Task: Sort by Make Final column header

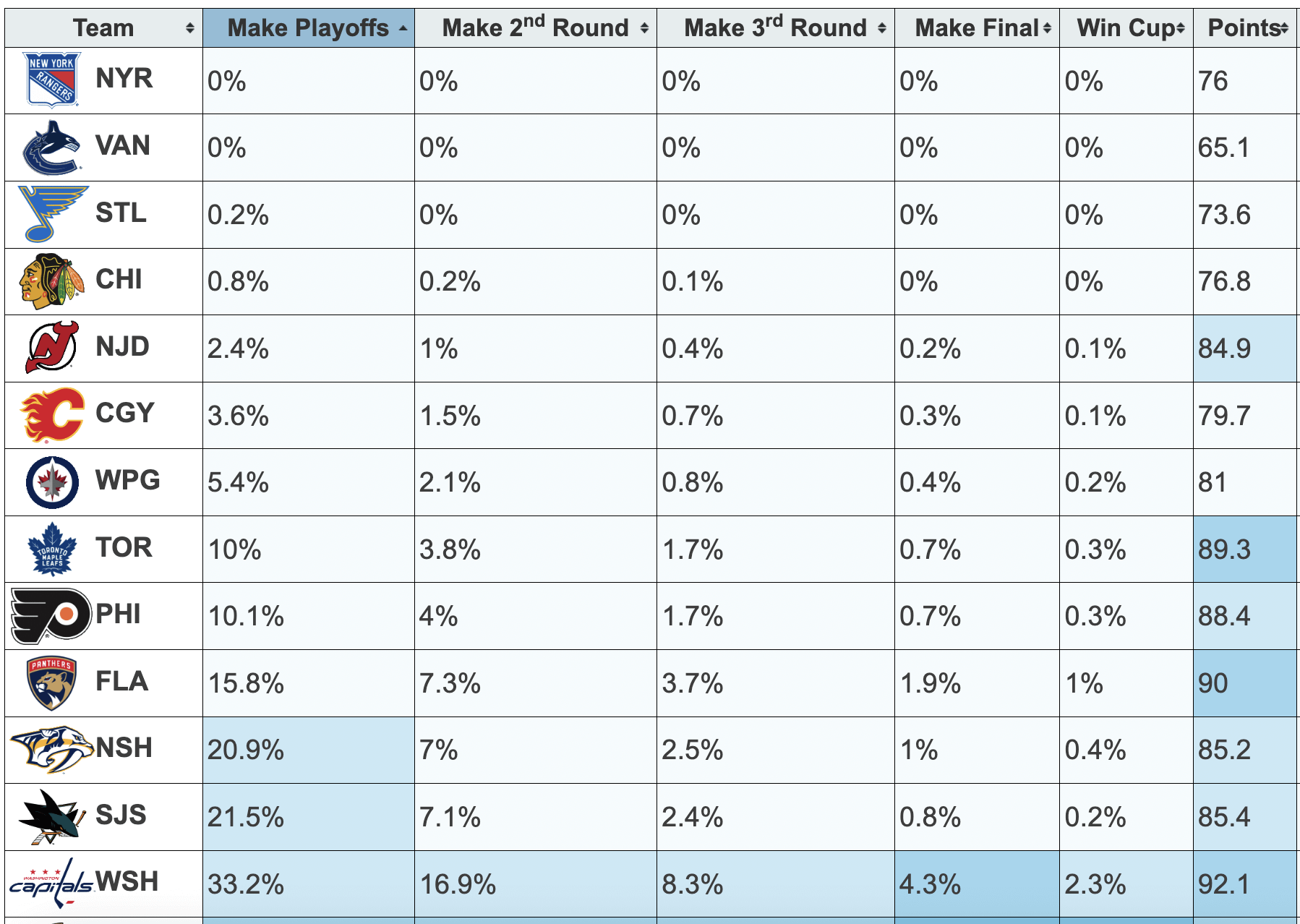Action: pyautogui.click(x=977, y=28)
